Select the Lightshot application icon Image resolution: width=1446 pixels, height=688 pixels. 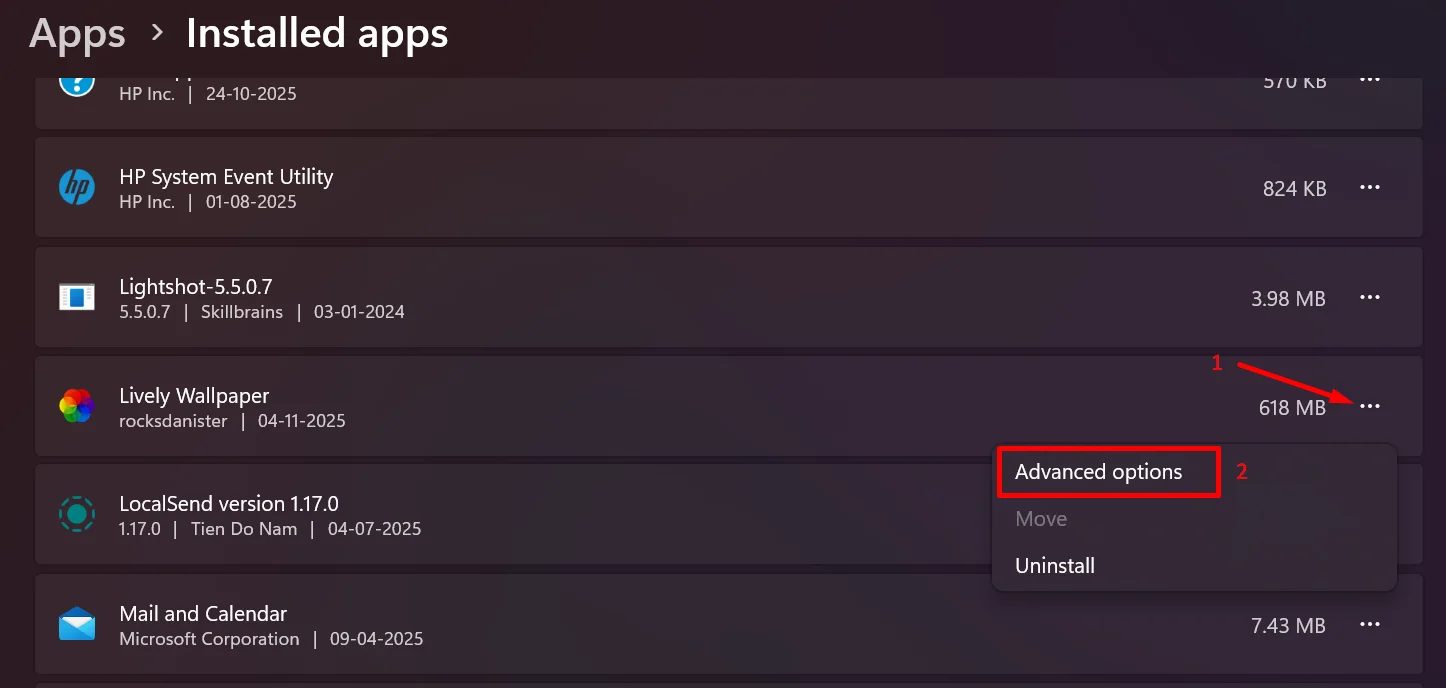(77, 297)
